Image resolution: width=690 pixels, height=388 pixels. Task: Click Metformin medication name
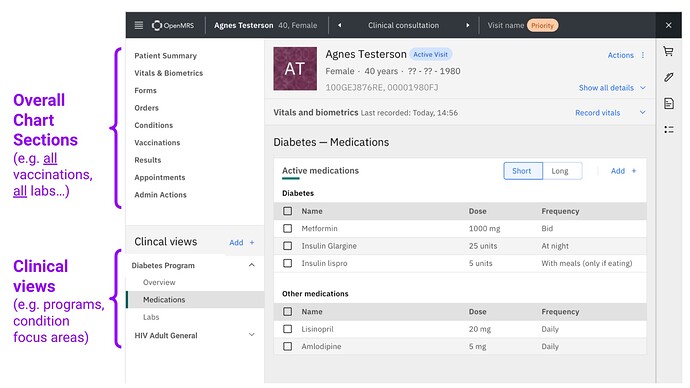point(319,228)
